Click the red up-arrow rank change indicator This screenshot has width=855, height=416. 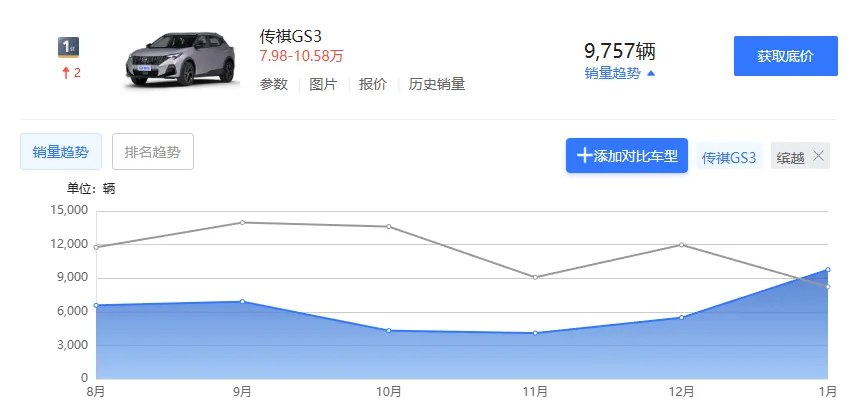[x=66, y=73]
